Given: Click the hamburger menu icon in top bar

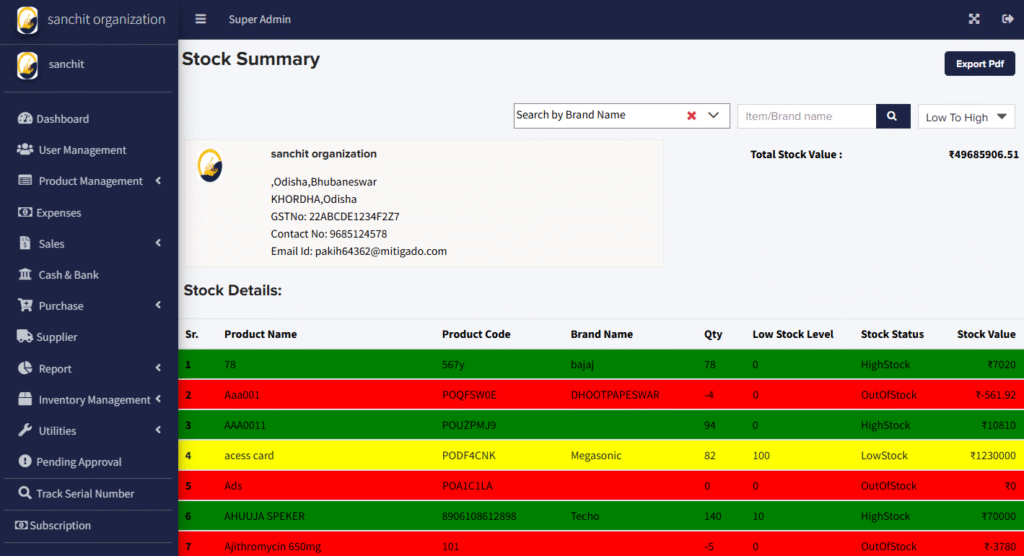Looking at the screenshot, I should 201,19.
